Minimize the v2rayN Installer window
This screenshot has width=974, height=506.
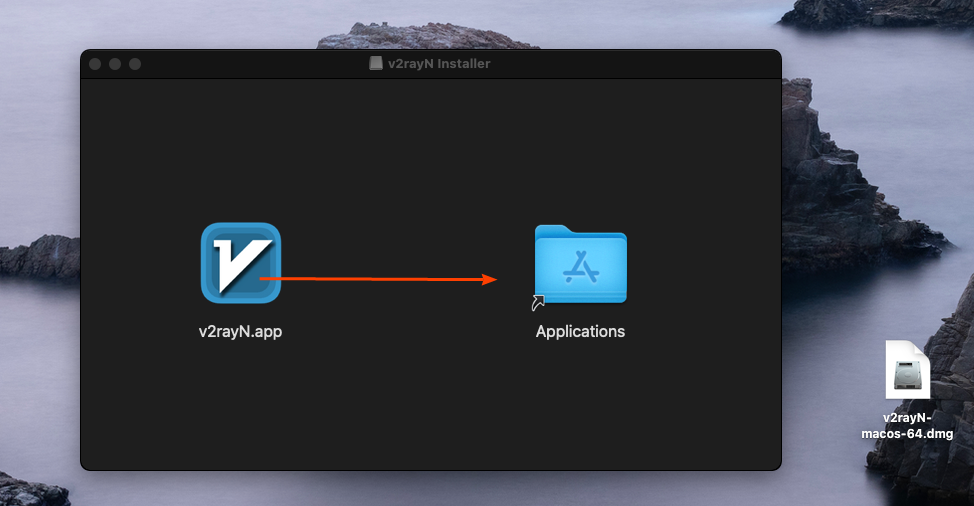click(x=115, y=64)
